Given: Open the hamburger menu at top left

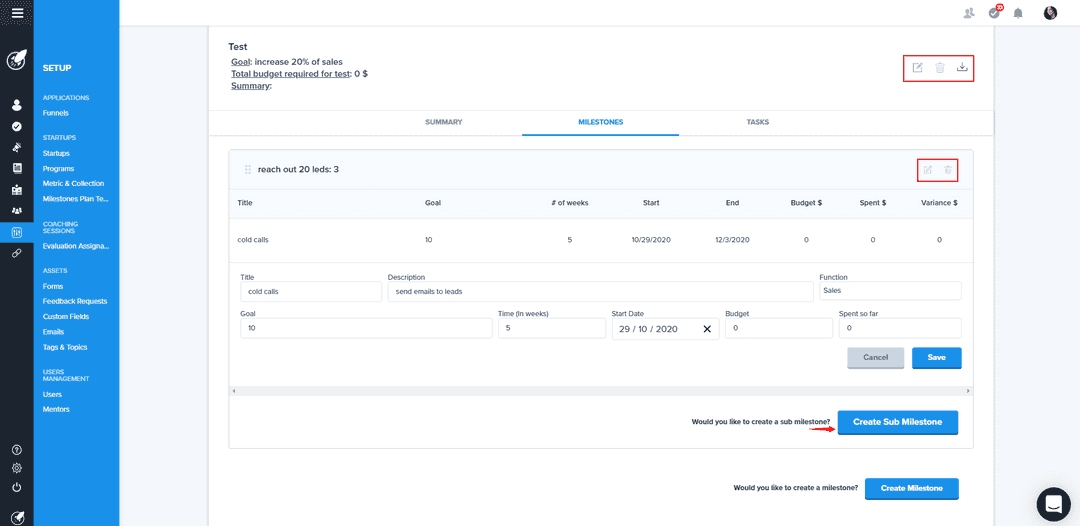Looking at the screenshot, I should pyautogui.click(x=17, y=13).
